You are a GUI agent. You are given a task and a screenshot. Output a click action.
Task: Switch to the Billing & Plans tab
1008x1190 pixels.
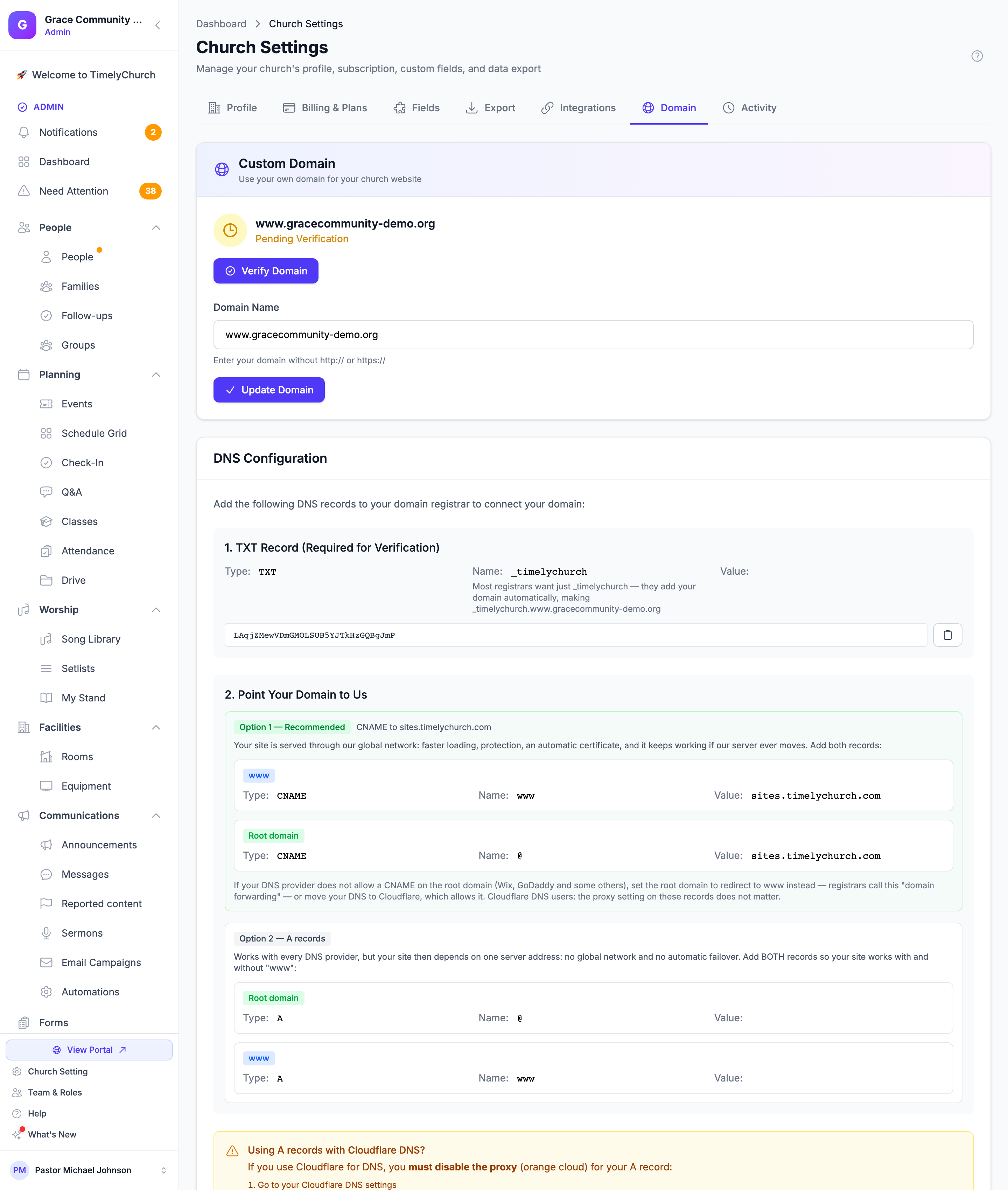[324, 108]
